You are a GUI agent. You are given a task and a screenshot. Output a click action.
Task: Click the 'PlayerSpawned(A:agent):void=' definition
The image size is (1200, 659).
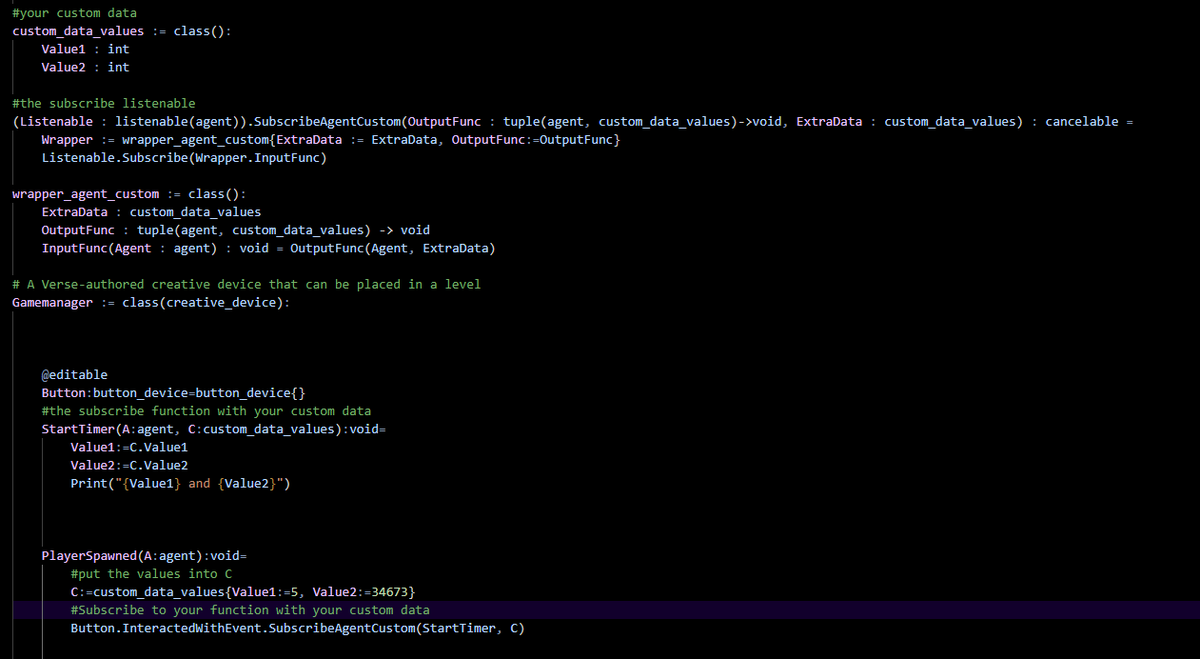click(144, 555)
